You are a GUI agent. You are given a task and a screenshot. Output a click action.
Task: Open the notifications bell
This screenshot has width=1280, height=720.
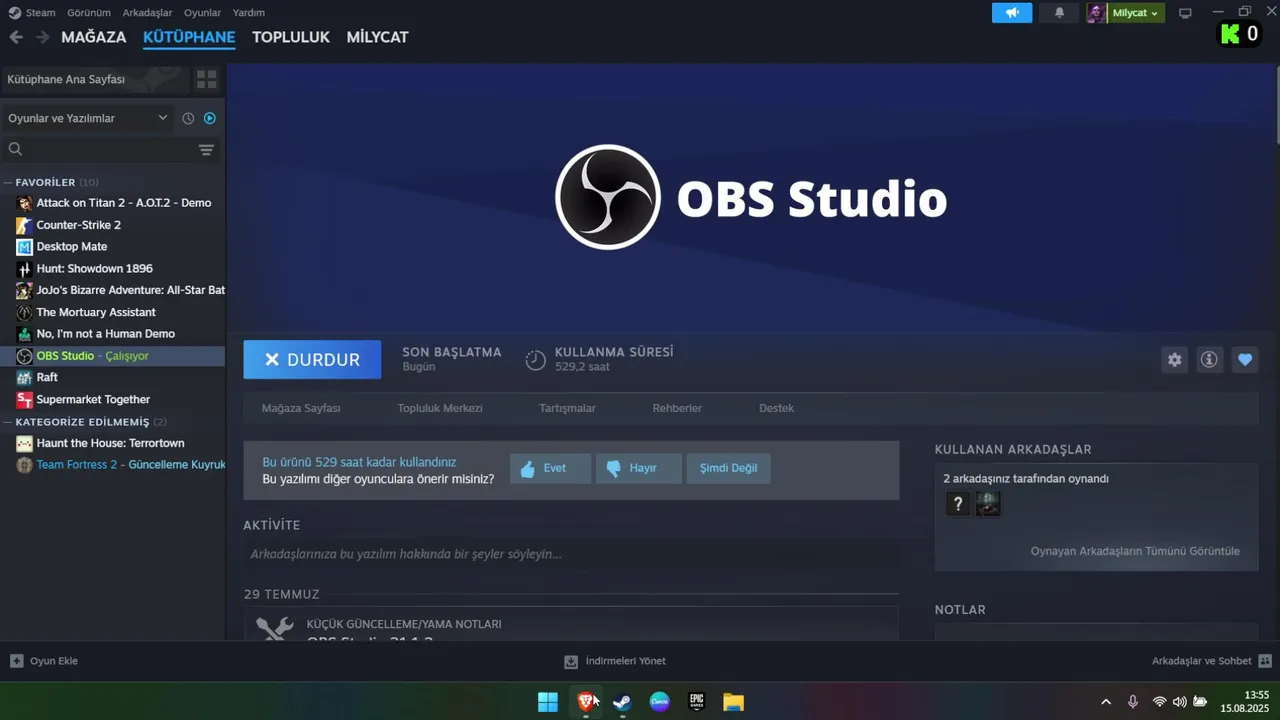point(1059,12)
